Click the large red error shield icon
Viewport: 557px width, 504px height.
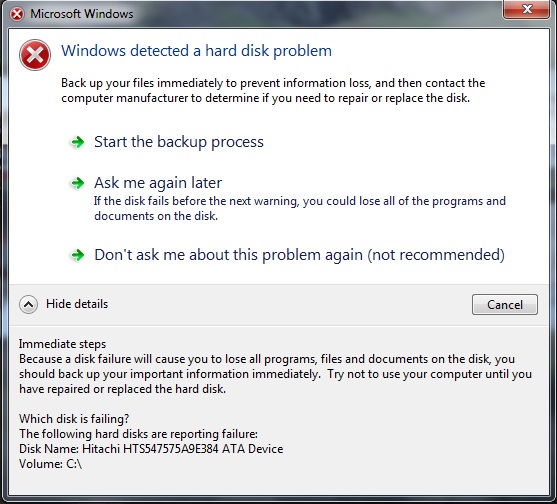click(x=35, y=55)
